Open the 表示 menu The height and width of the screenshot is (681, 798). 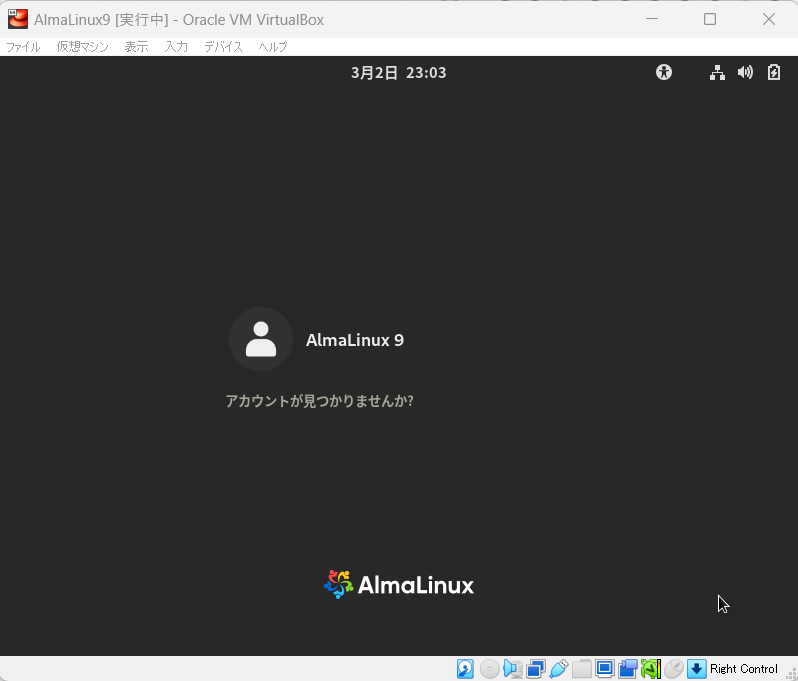(136, 47)
